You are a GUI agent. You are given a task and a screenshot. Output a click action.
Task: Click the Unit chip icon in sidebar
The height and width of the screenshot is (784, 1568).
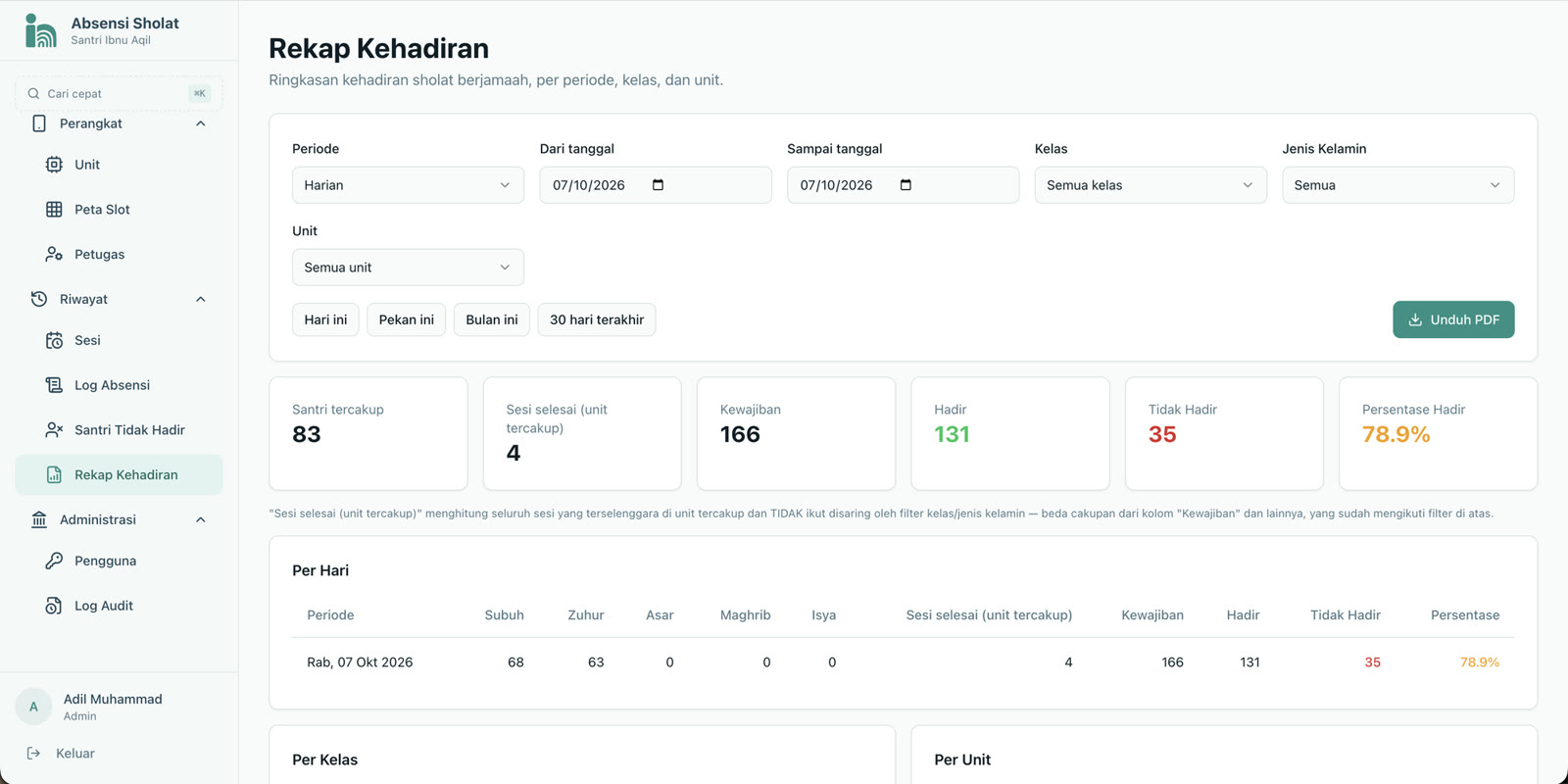54,165
